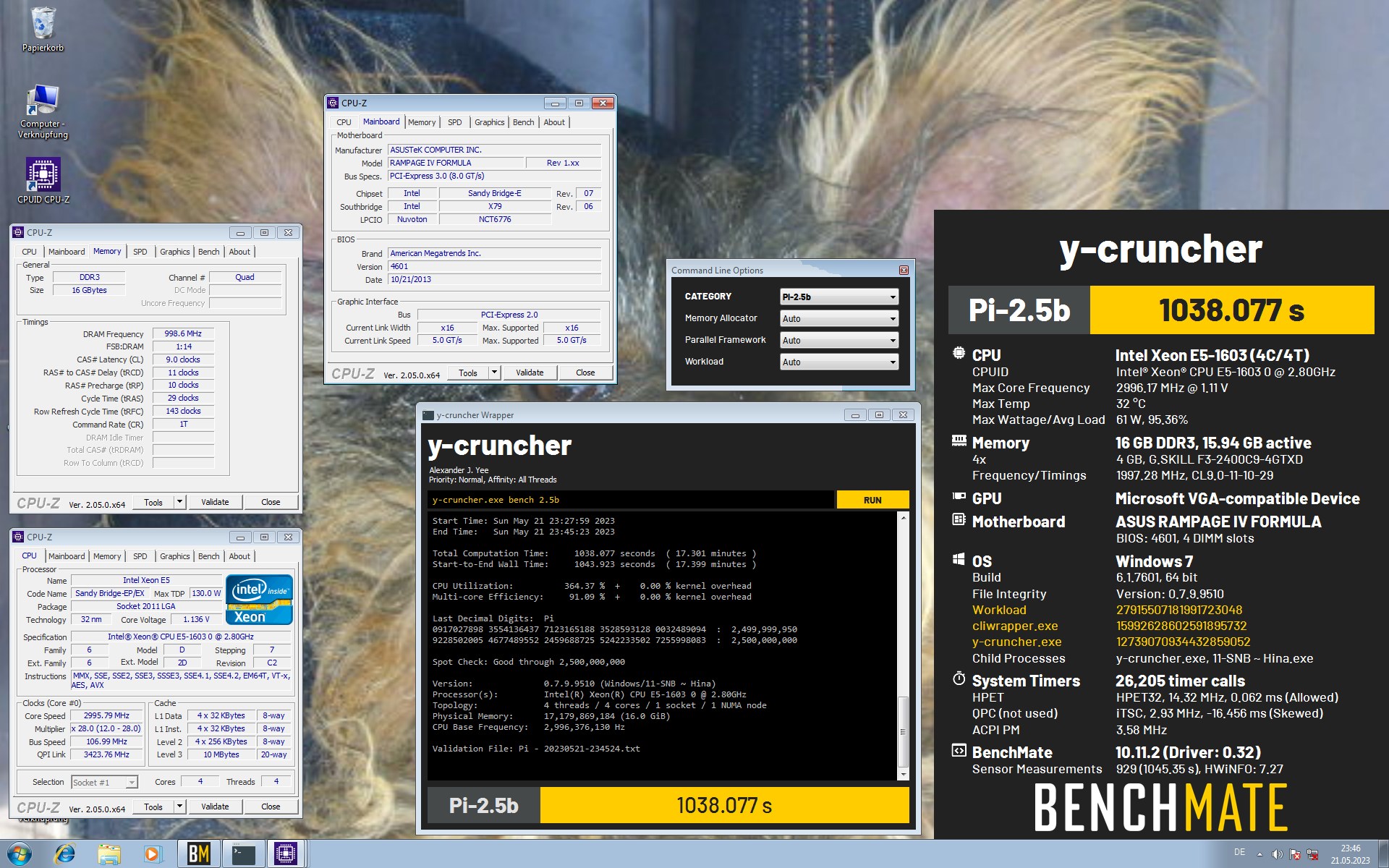Click network status tray icon
Screen dimensions: 1389x868
coord(1313,854)
